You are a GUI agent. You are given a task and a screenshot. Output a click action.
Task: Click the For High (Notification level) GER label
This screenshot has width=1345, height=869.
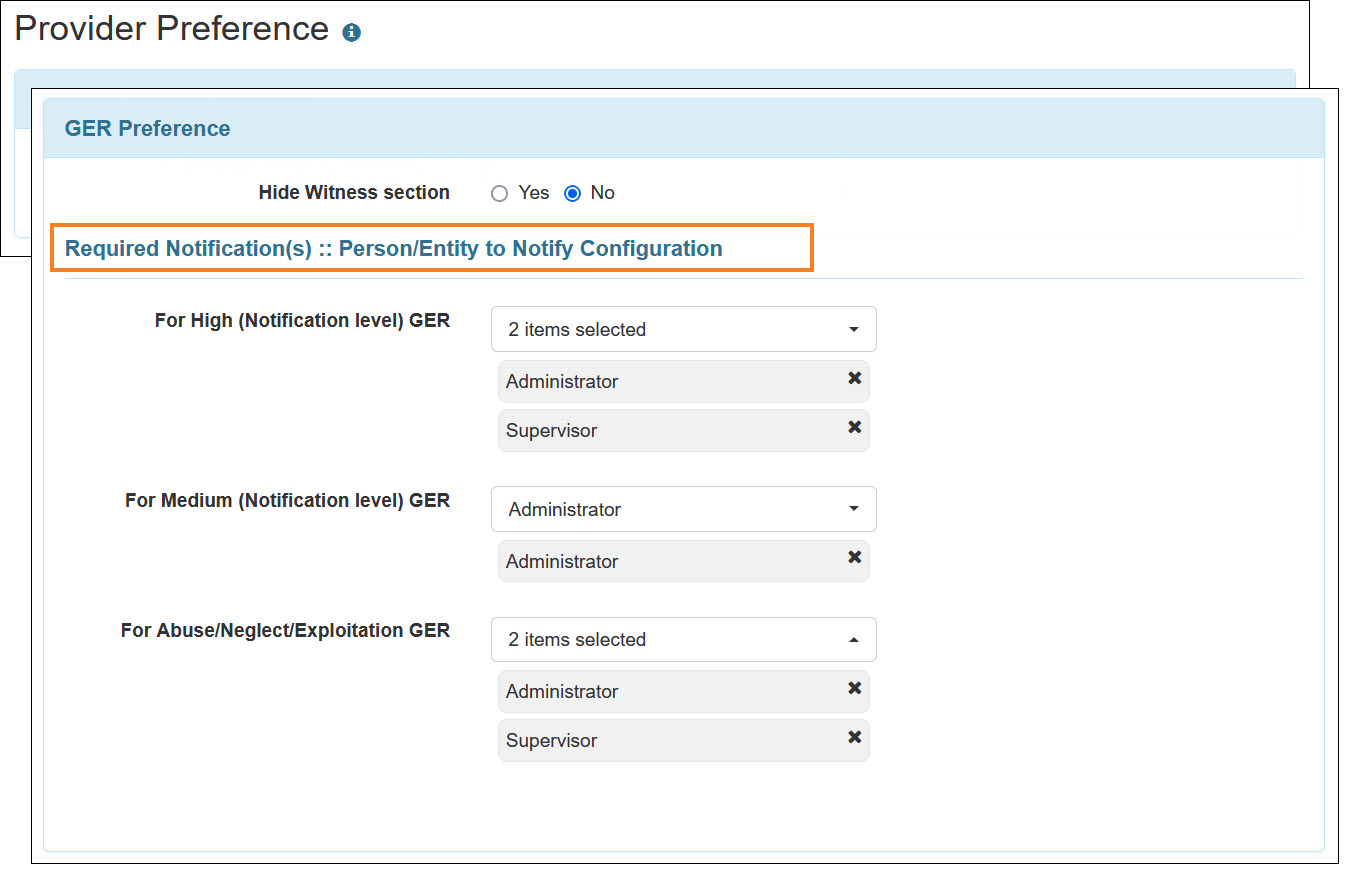pos(302,321)
